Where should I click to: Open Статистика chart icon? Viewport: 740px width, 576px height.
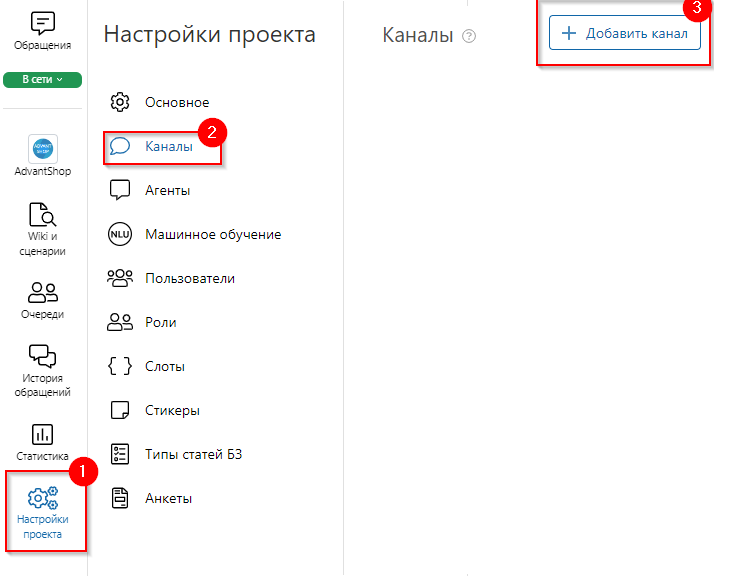[x=43, y=434]
